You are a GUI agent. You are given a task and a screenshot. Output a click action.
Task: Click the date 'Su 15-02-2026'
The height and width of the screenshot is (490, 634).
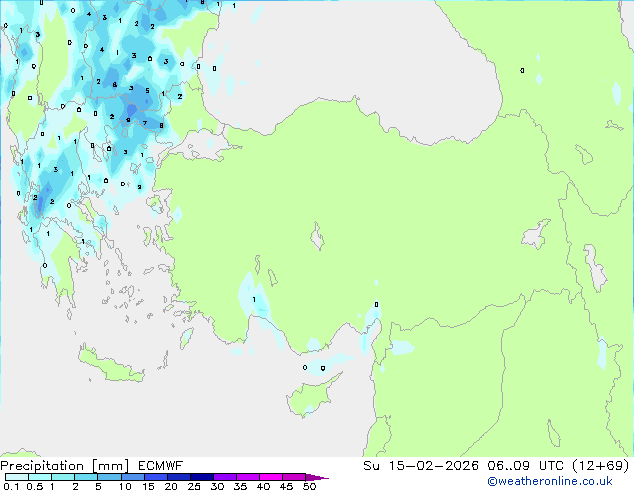click(421, 466)
